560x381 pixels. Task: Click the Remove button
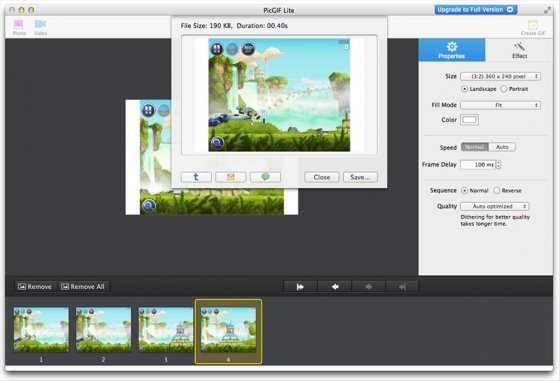click(x=35, y=287)
